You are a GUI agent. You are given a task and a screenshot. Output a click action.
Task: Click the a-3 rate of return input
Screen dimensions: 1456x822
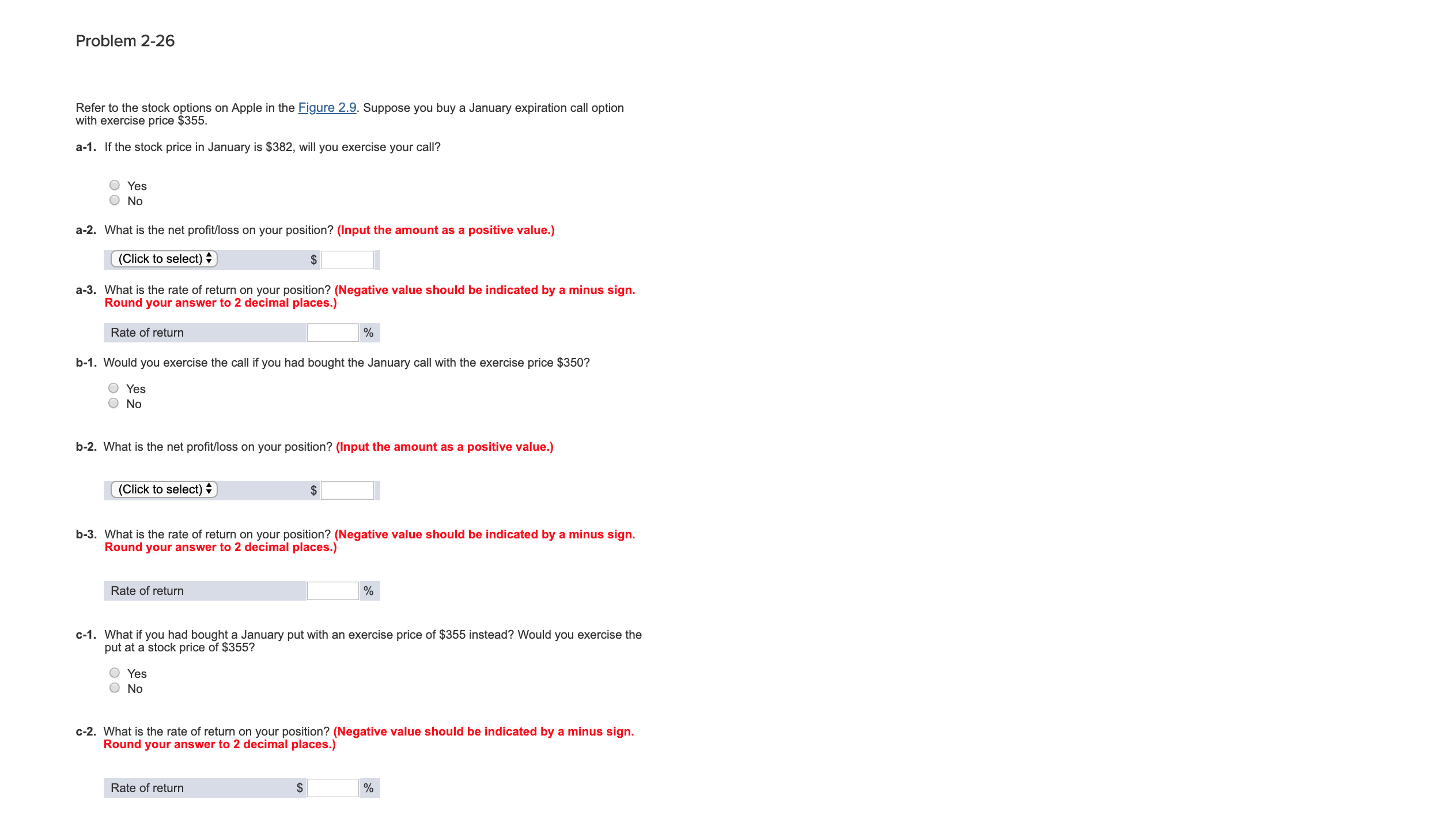point(333,333)
